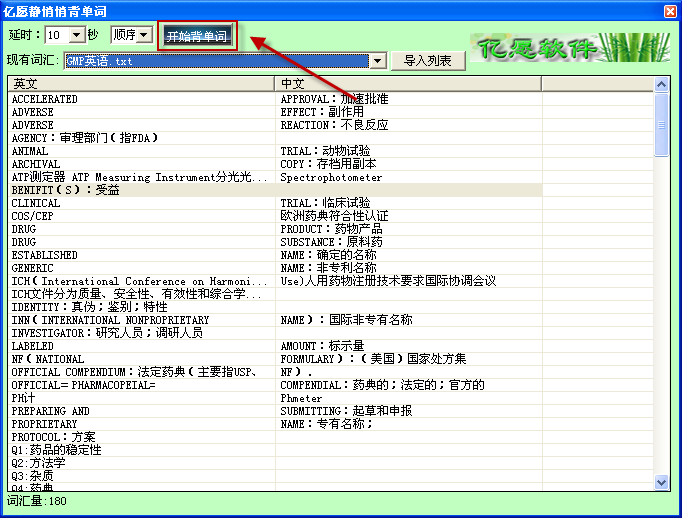Screen dimensions: 682x518
Task: Select the PROTOCOL：方案 row
Action: tap(276, 437)
